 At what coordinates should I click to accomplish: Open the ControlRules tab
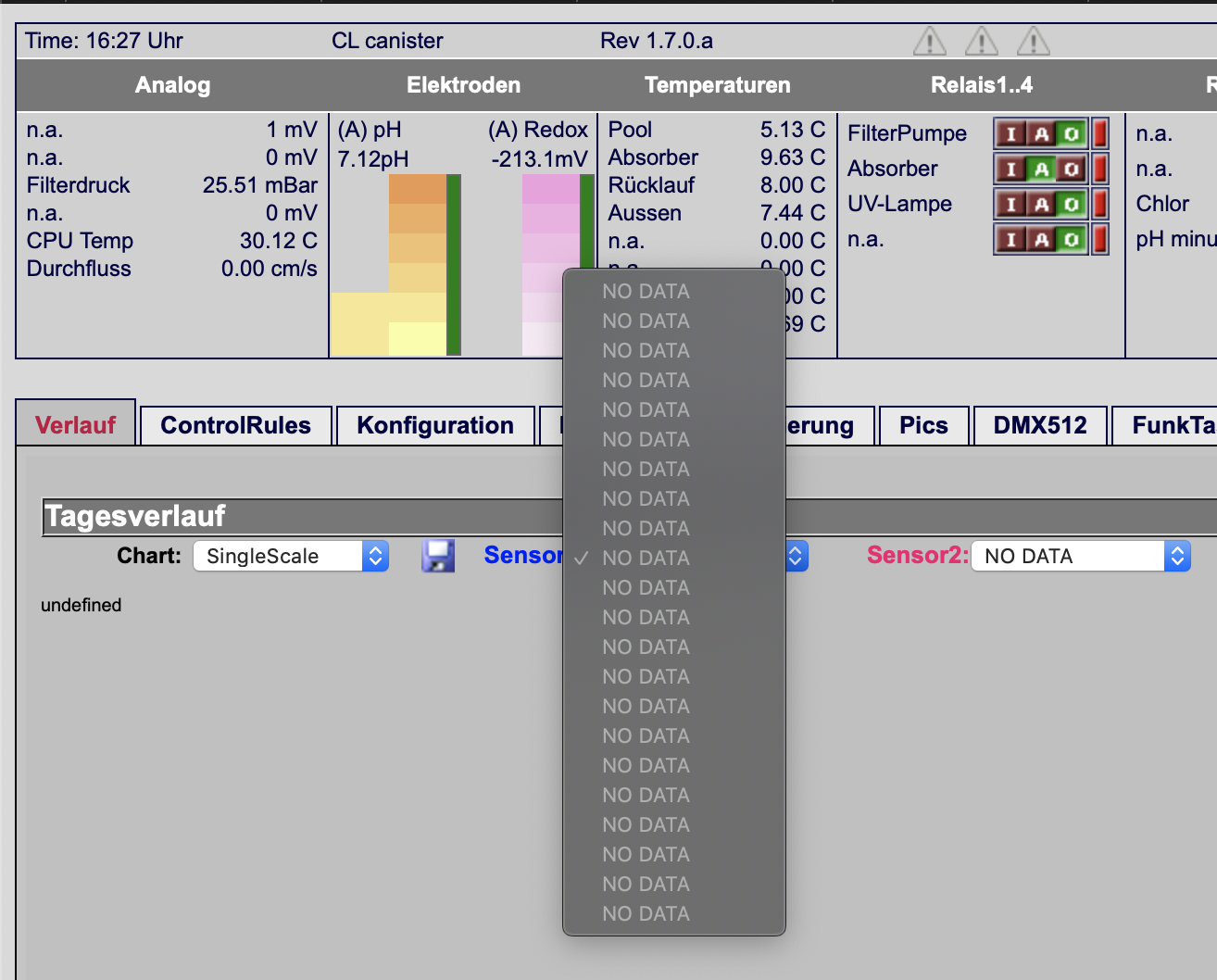(x=235, y=425)
